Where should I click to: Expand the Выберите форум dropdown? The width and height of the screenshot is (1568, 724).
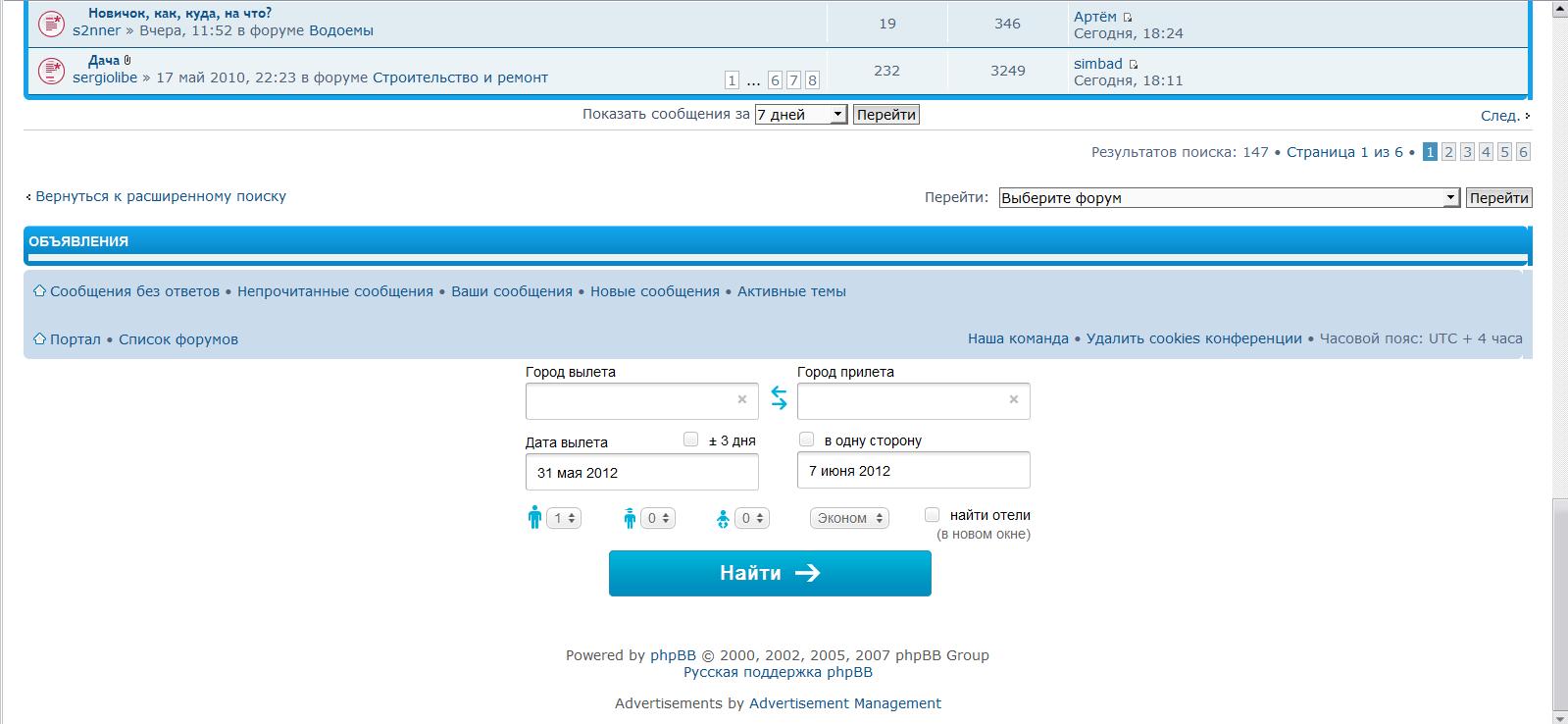[1230, 198]
